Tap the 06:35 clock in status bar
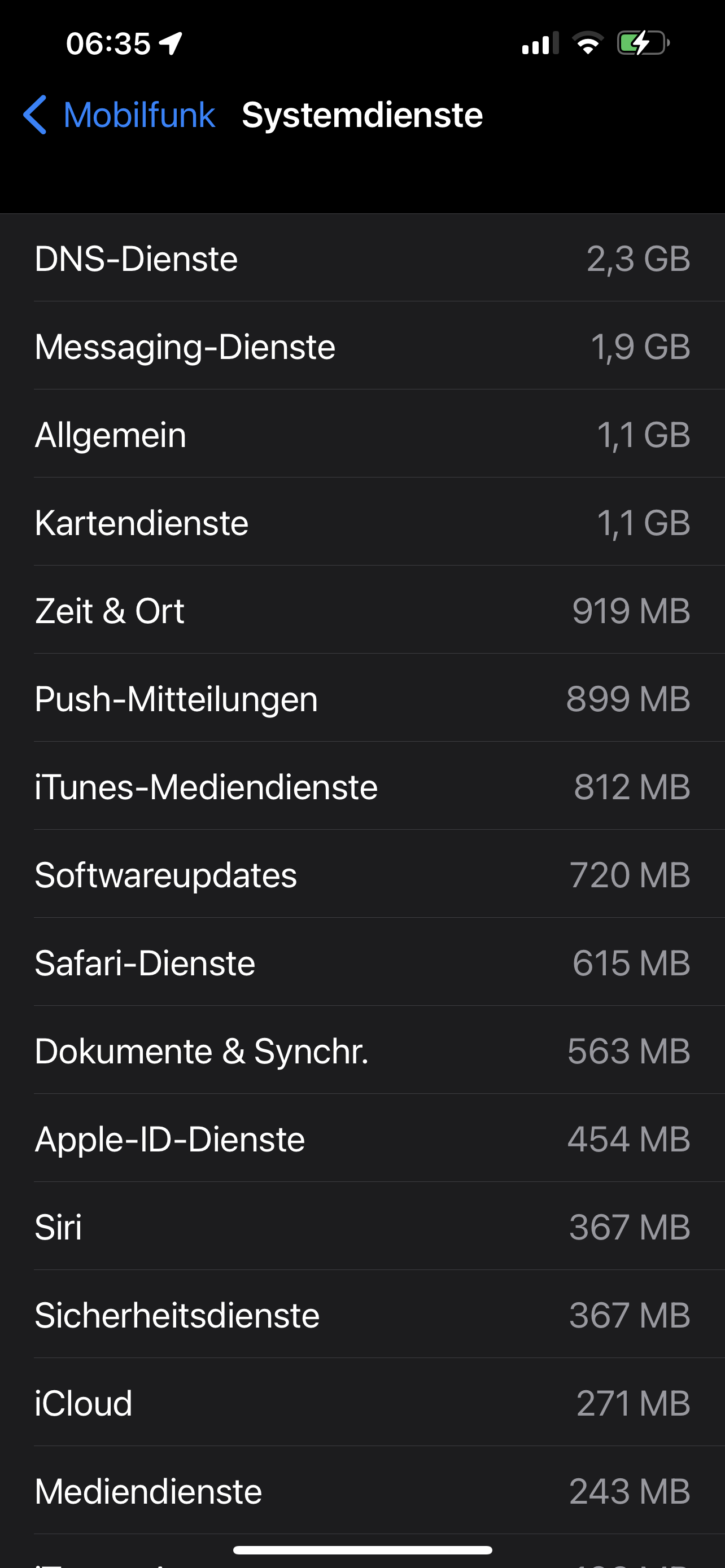Image resolution: width=725 pixels, height=1568 pixels. pos(108,44)
